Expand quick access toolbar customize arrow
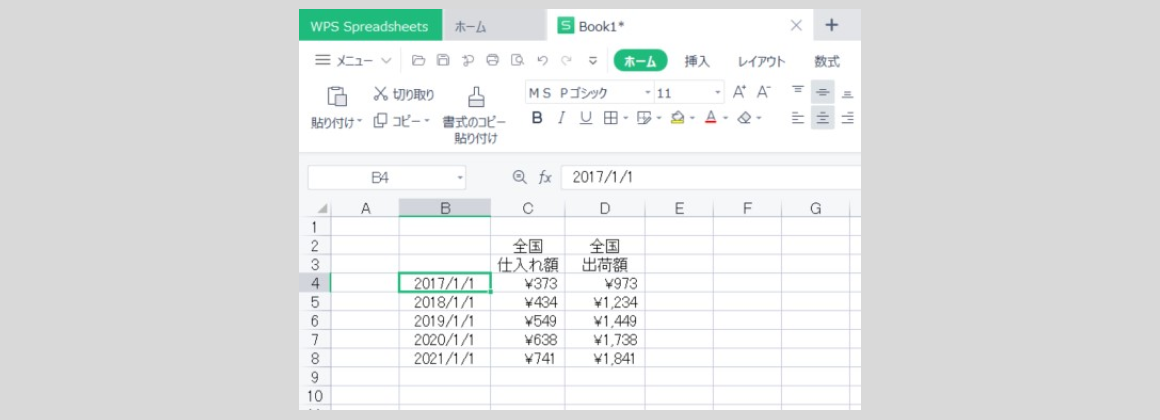Viewport: 1160px width, 420px height. click(593, 61)
